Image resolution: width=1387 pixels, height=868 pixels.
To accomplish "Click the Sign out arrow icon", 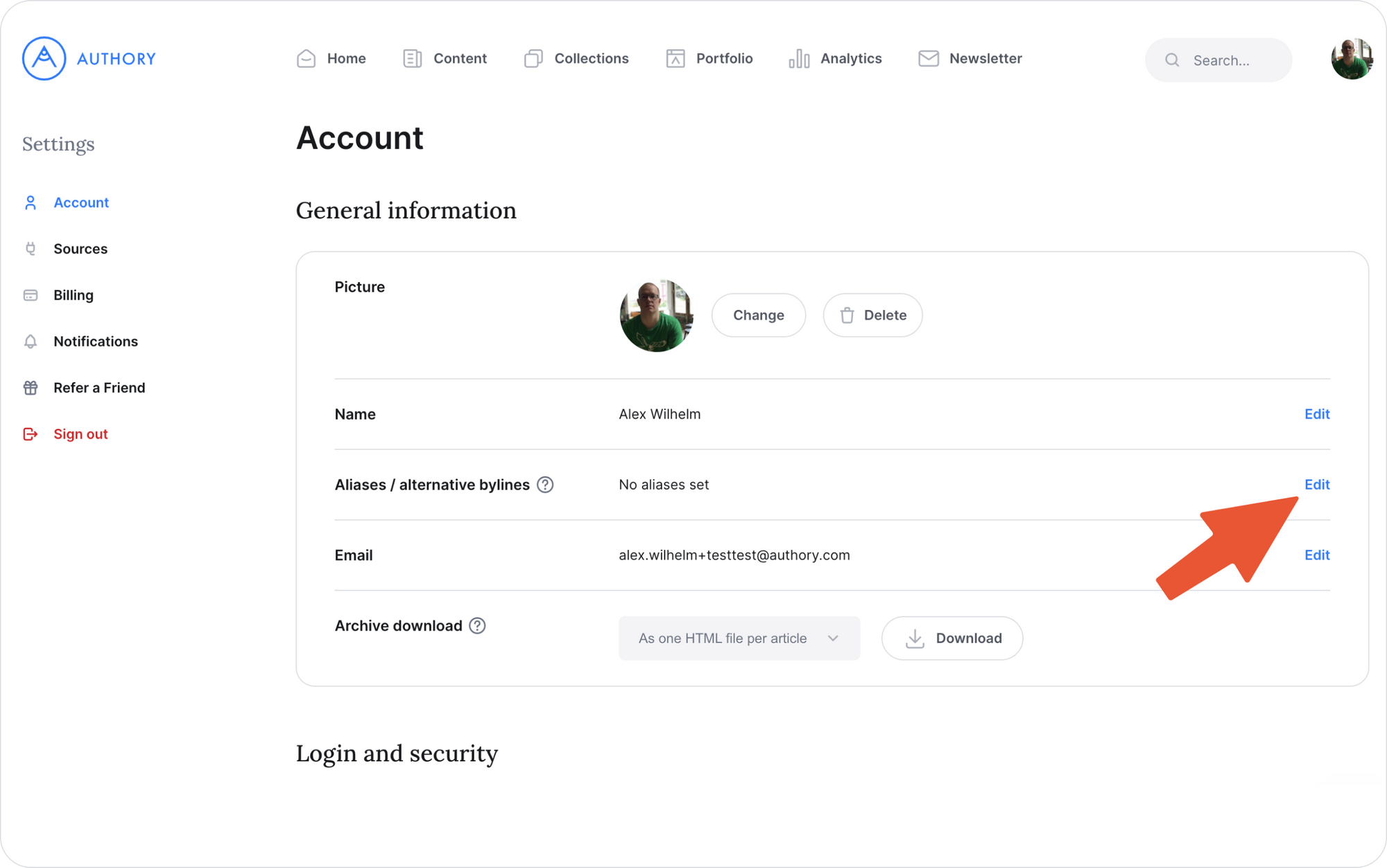I will 31,434.
